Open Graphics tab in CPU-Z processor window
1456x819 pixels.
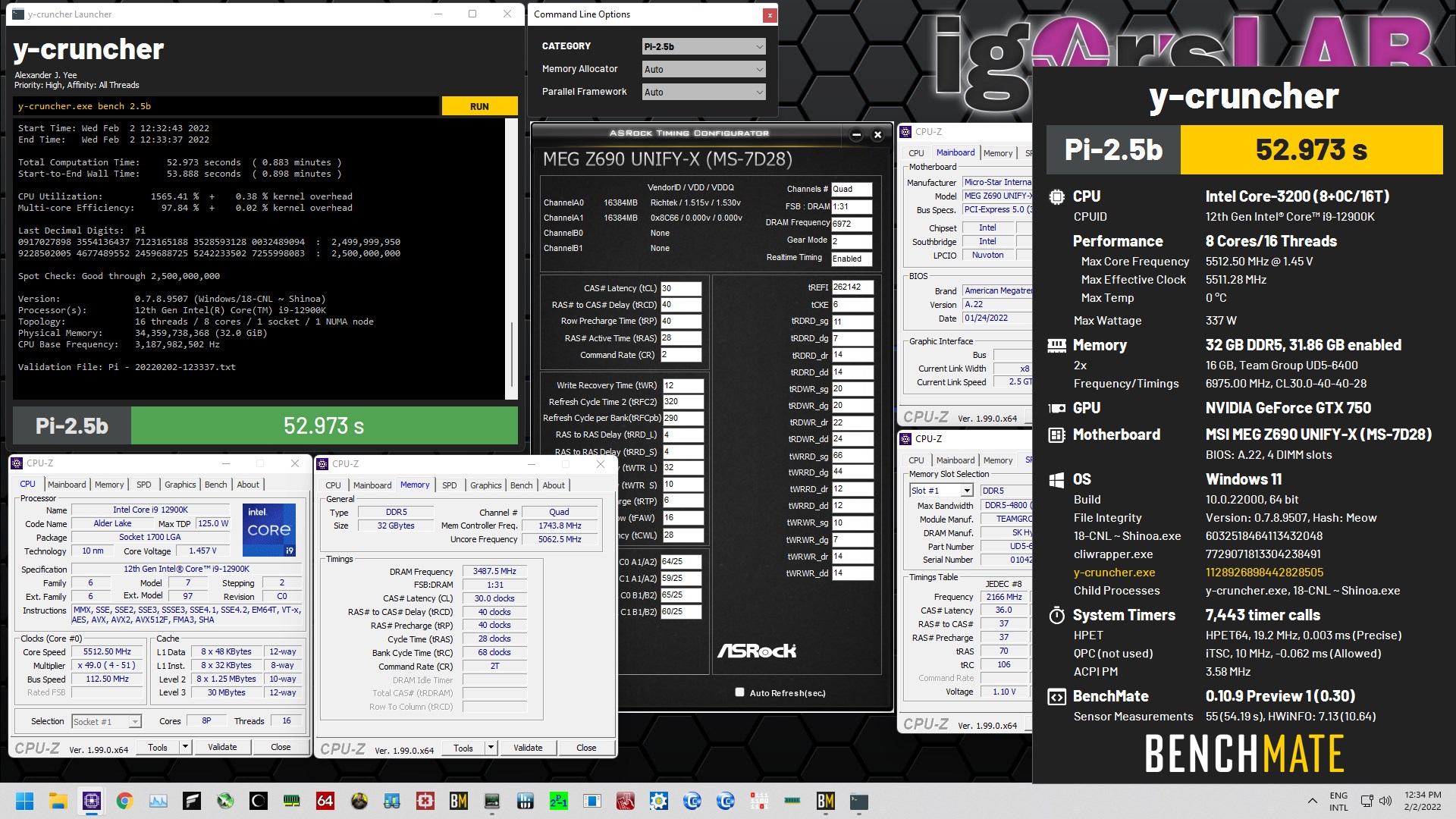pyautogui.click(x=180, y=485)
